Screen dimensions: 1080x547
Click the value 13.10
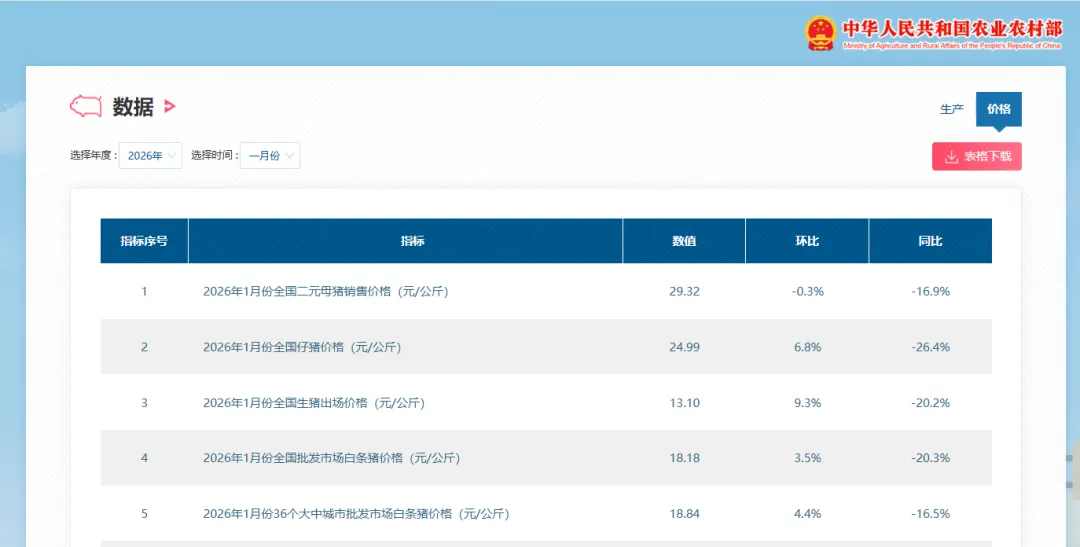684,403
